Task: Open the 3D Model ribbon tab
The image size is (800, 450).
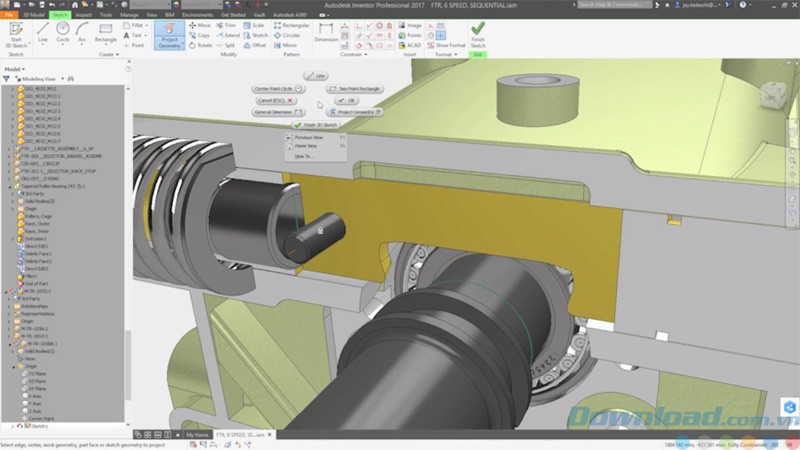Action: click(x=32, y=15)
